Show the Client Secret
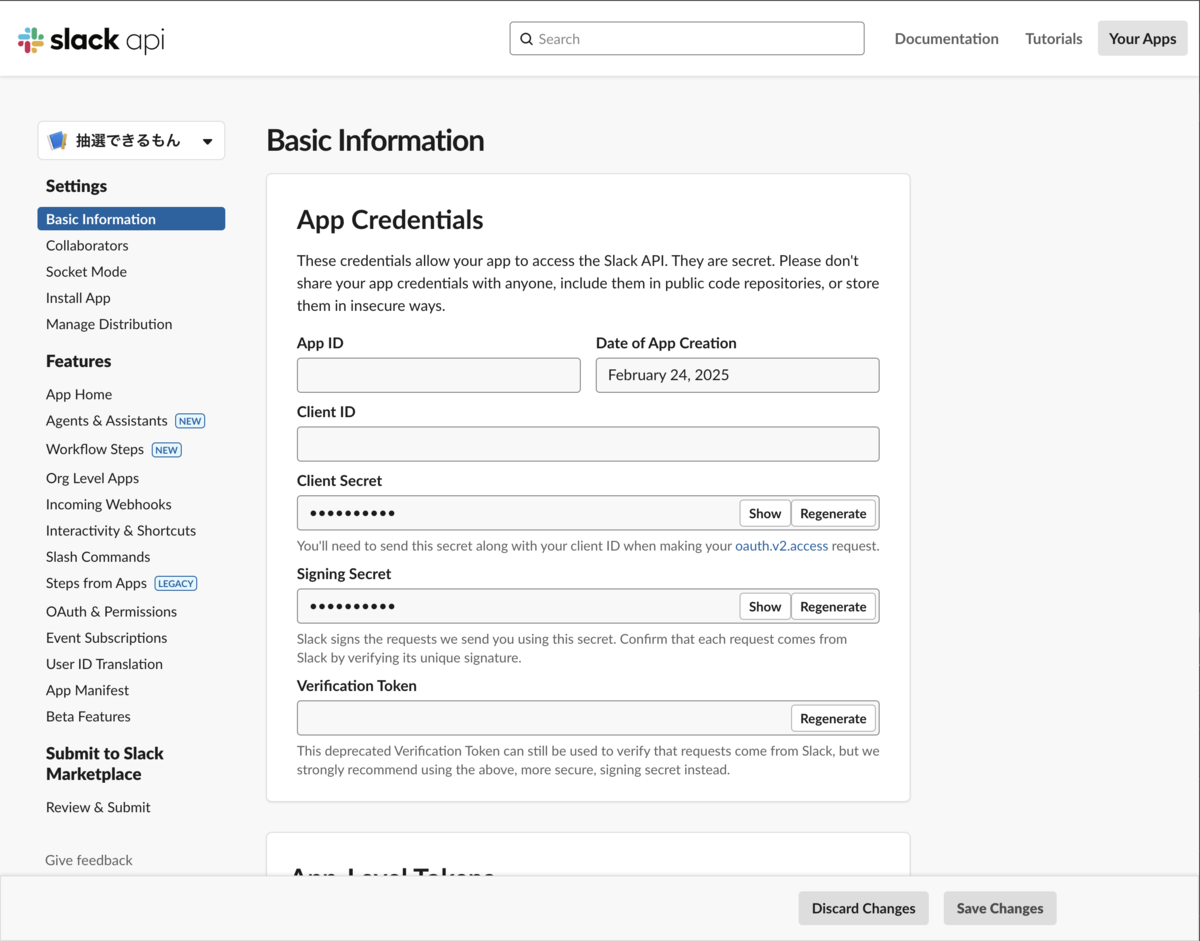 click(765, 513)
